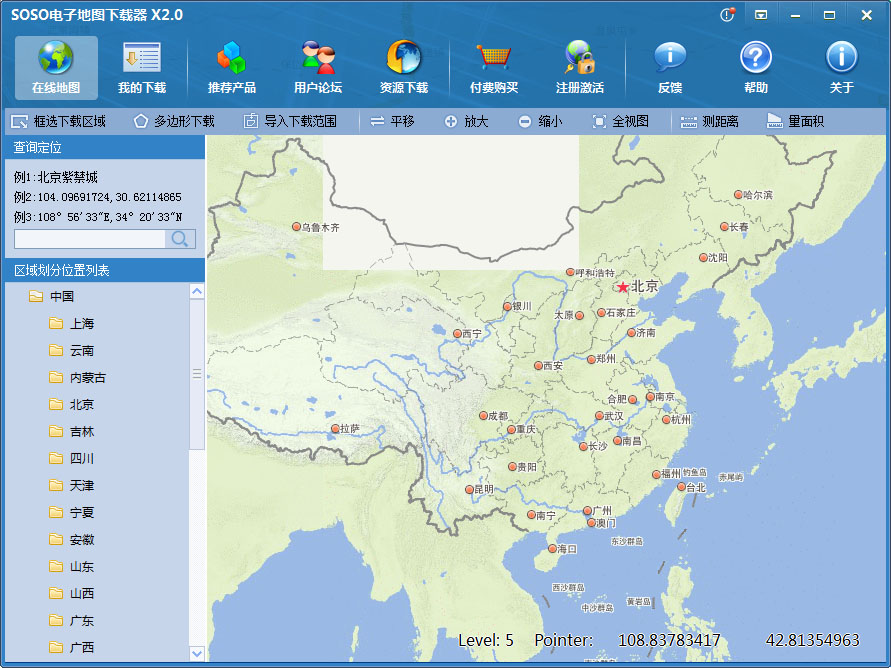
Task: Click the 沈阳 city marker
Action: click(703, 257)
